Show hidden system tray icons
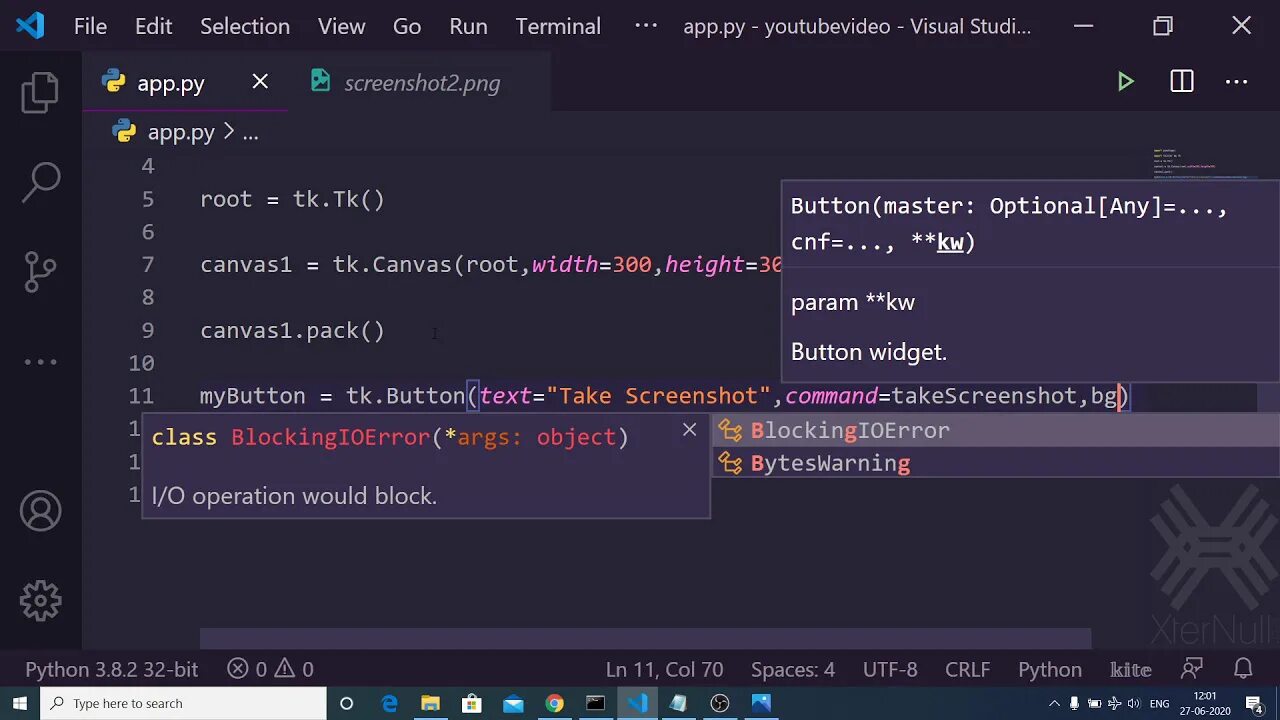Screen dimensions: 1280x720 coord(1056,703)
